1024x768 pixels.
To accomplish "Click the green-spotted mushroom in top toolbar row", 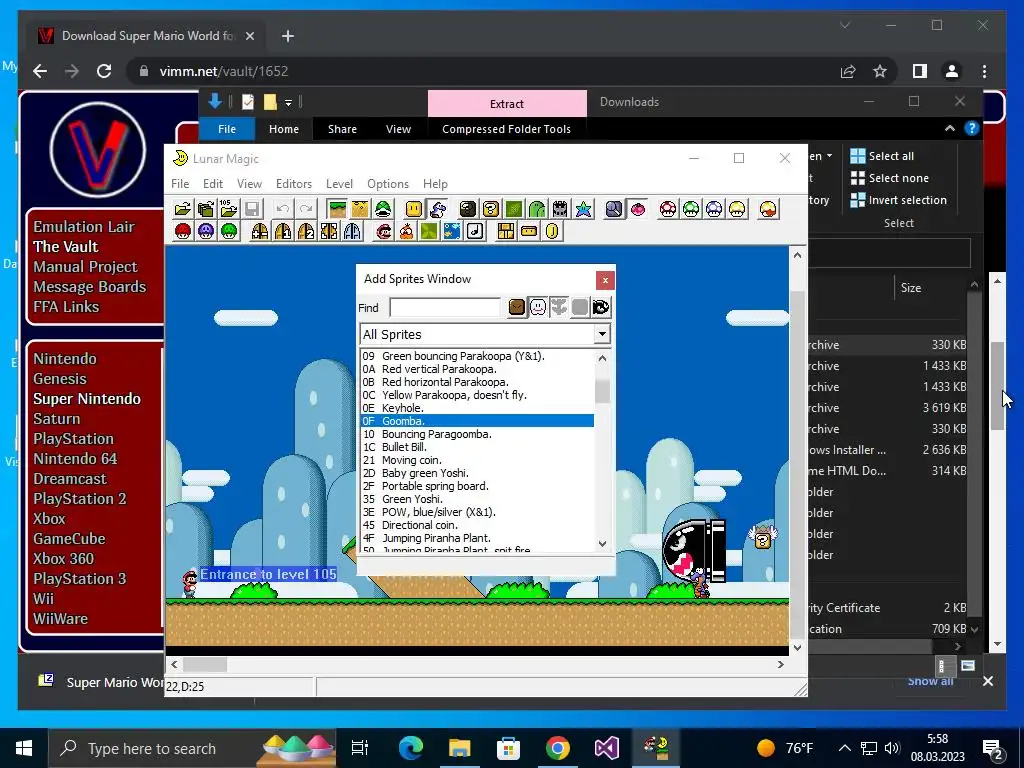I will click(691, 209).
